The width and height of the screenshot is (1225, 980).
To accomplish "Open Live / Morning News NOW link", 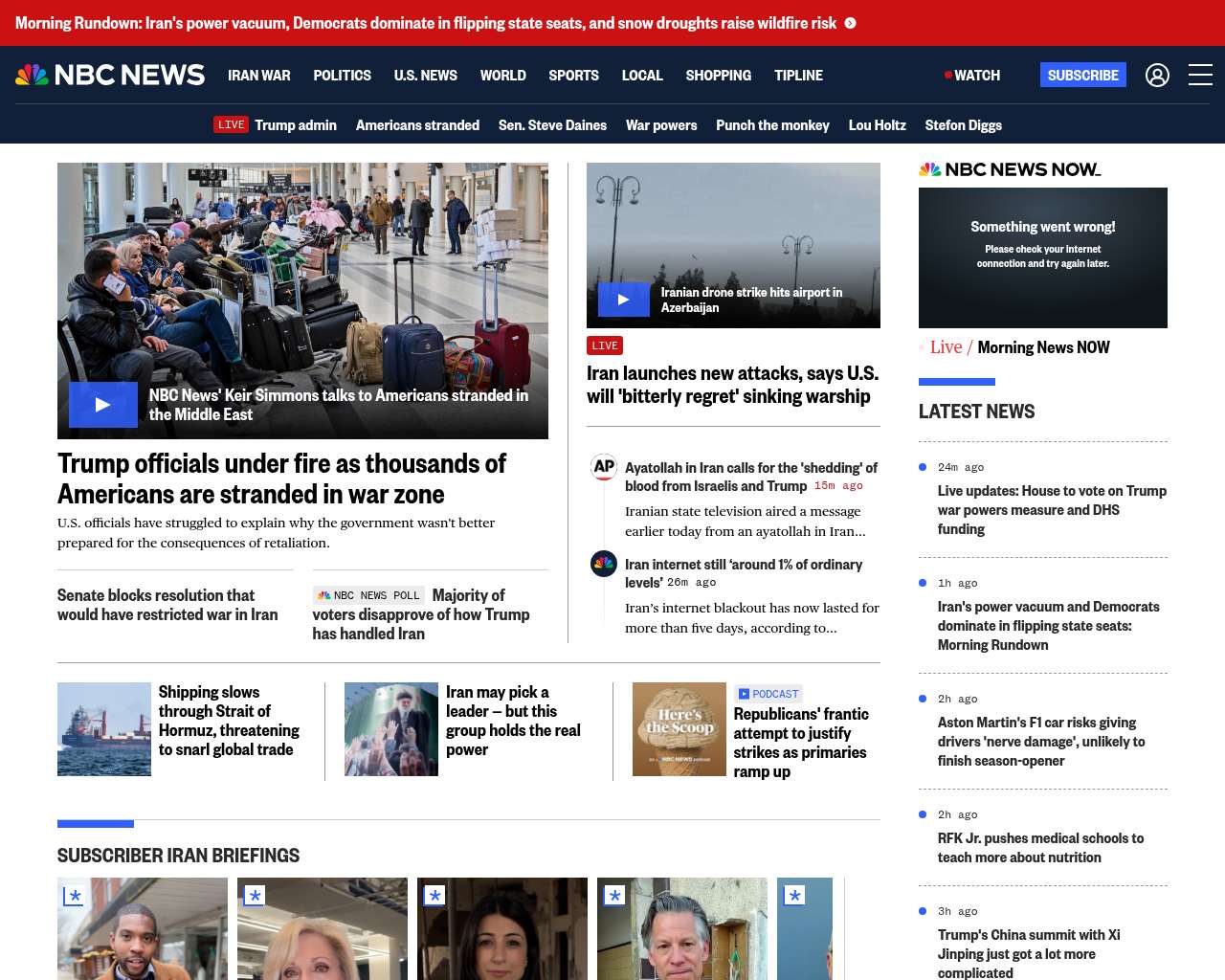I will [x=1020, y=347].
